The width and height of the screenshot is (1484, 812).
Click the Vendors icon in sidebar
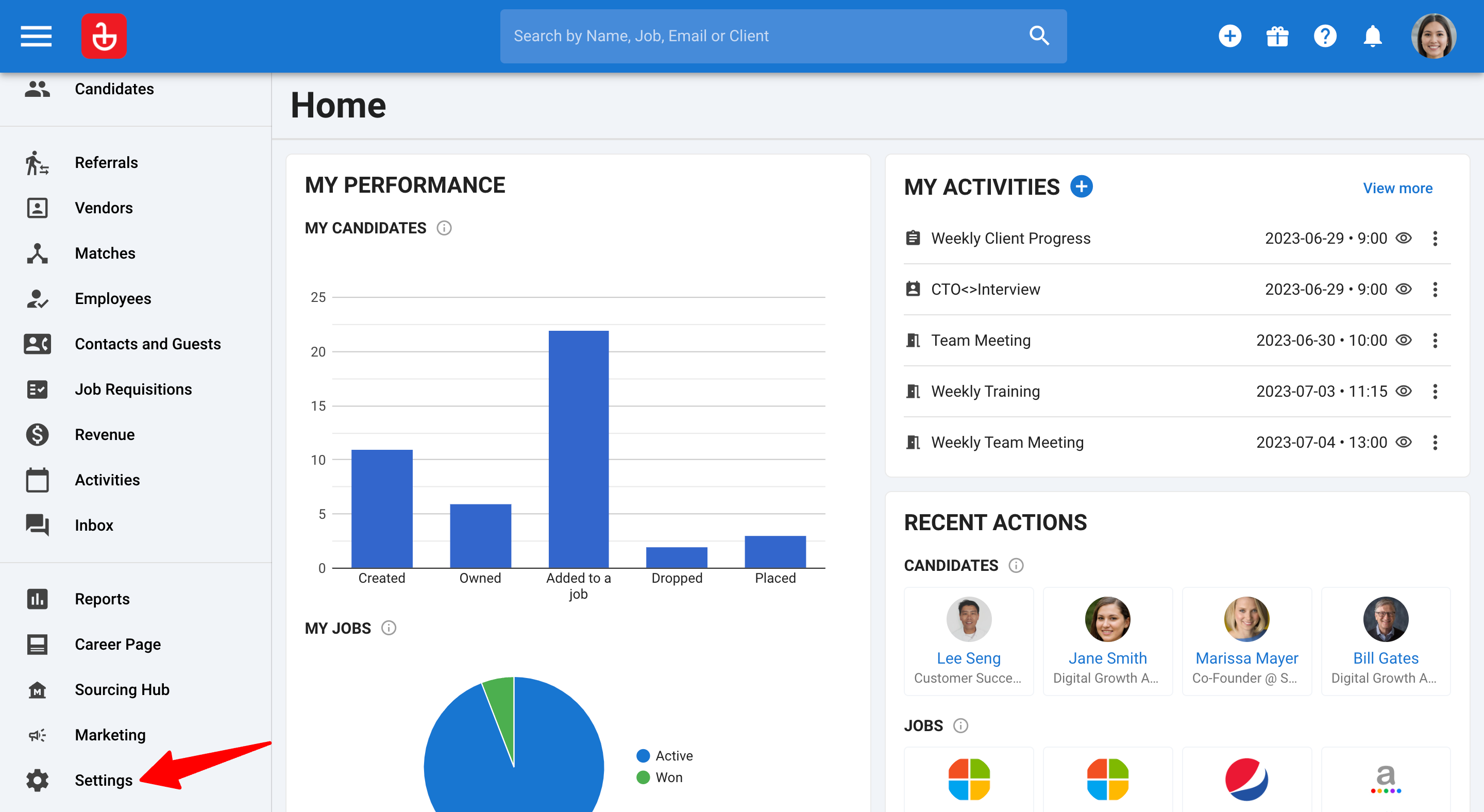[x=38, y=208]
